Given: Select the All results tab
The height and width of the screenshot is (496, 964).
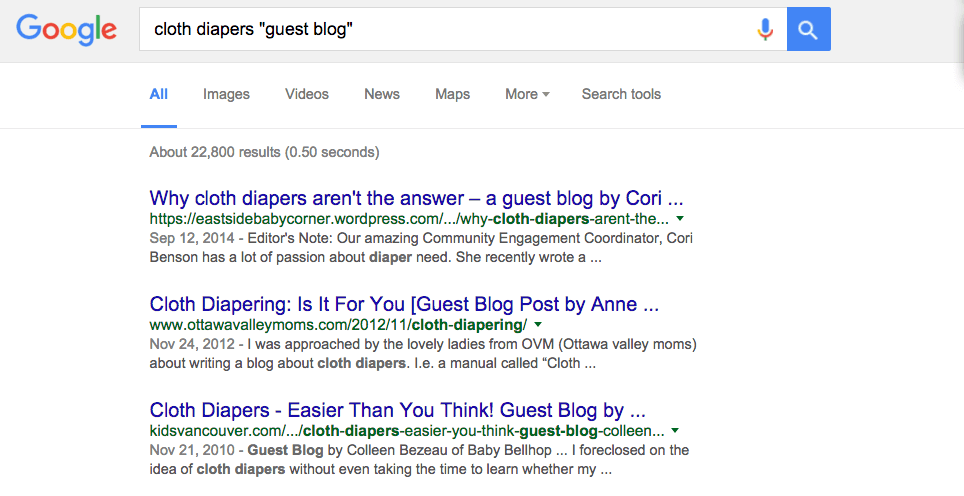Looking at the screenshot, I should click(x=159, y=94).
